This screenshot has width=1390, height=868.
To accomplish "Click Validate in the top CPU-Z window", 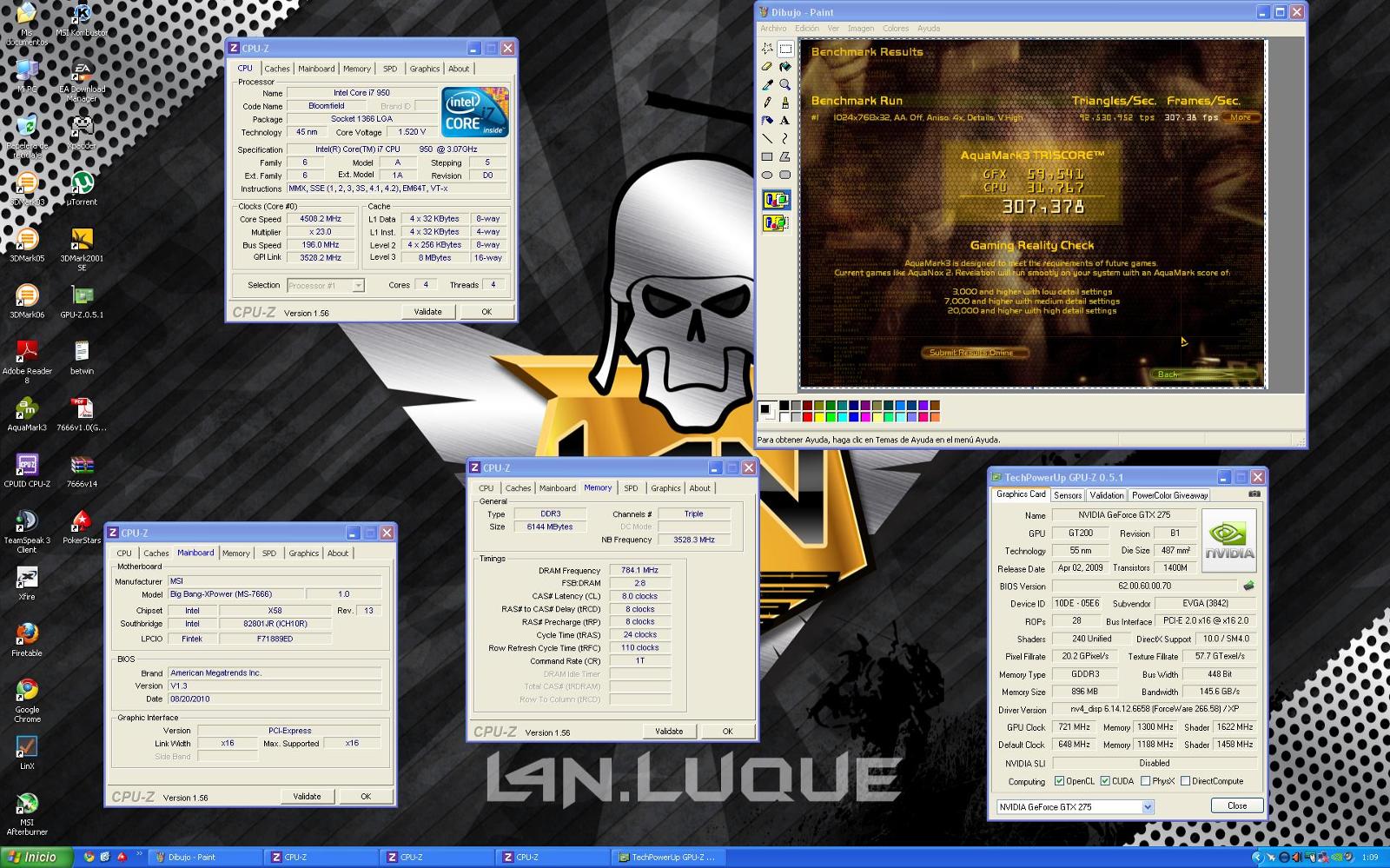I will 427,312.
